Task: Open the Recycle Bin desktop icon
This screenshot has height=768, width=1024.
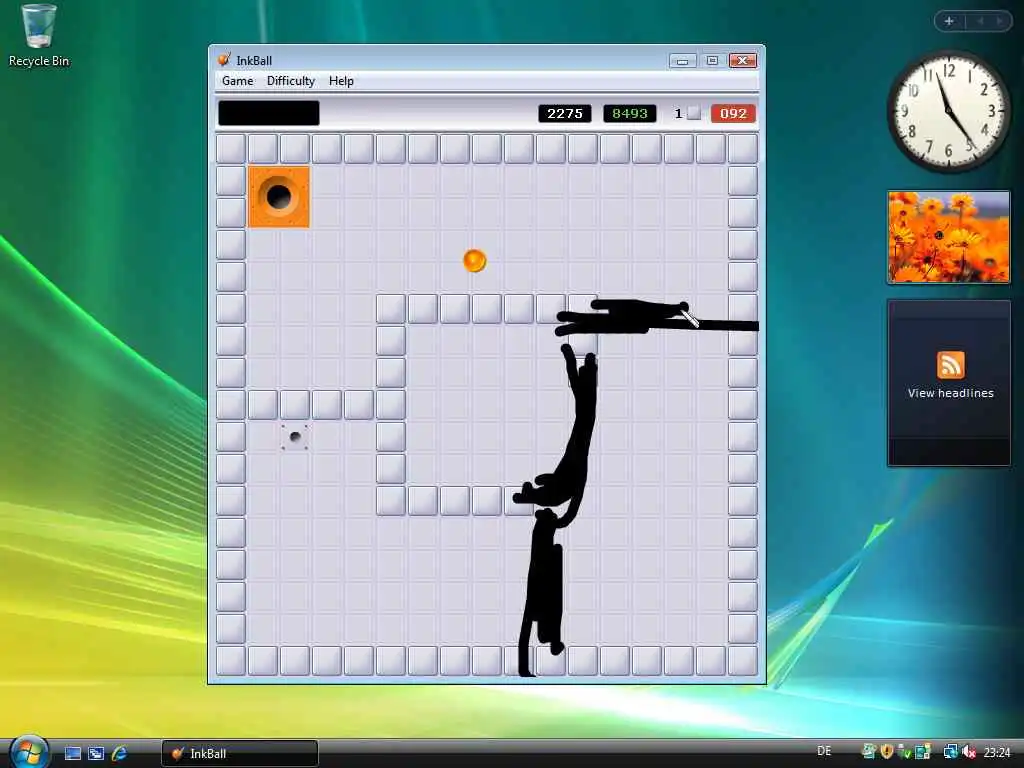Action: point(39,35)
